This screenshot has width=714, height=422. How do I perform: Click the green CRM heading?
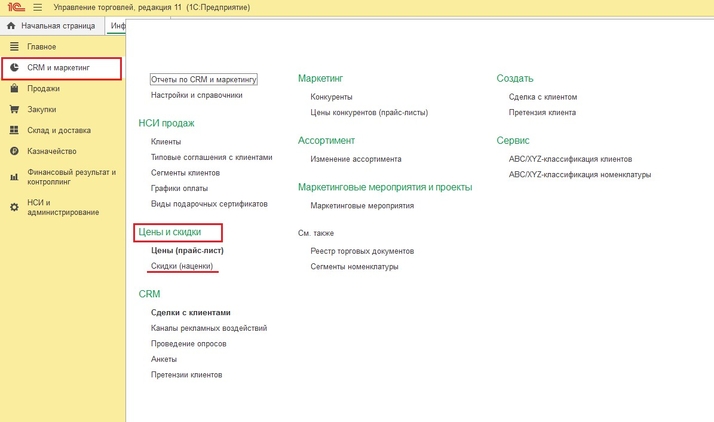coord(149,294)
